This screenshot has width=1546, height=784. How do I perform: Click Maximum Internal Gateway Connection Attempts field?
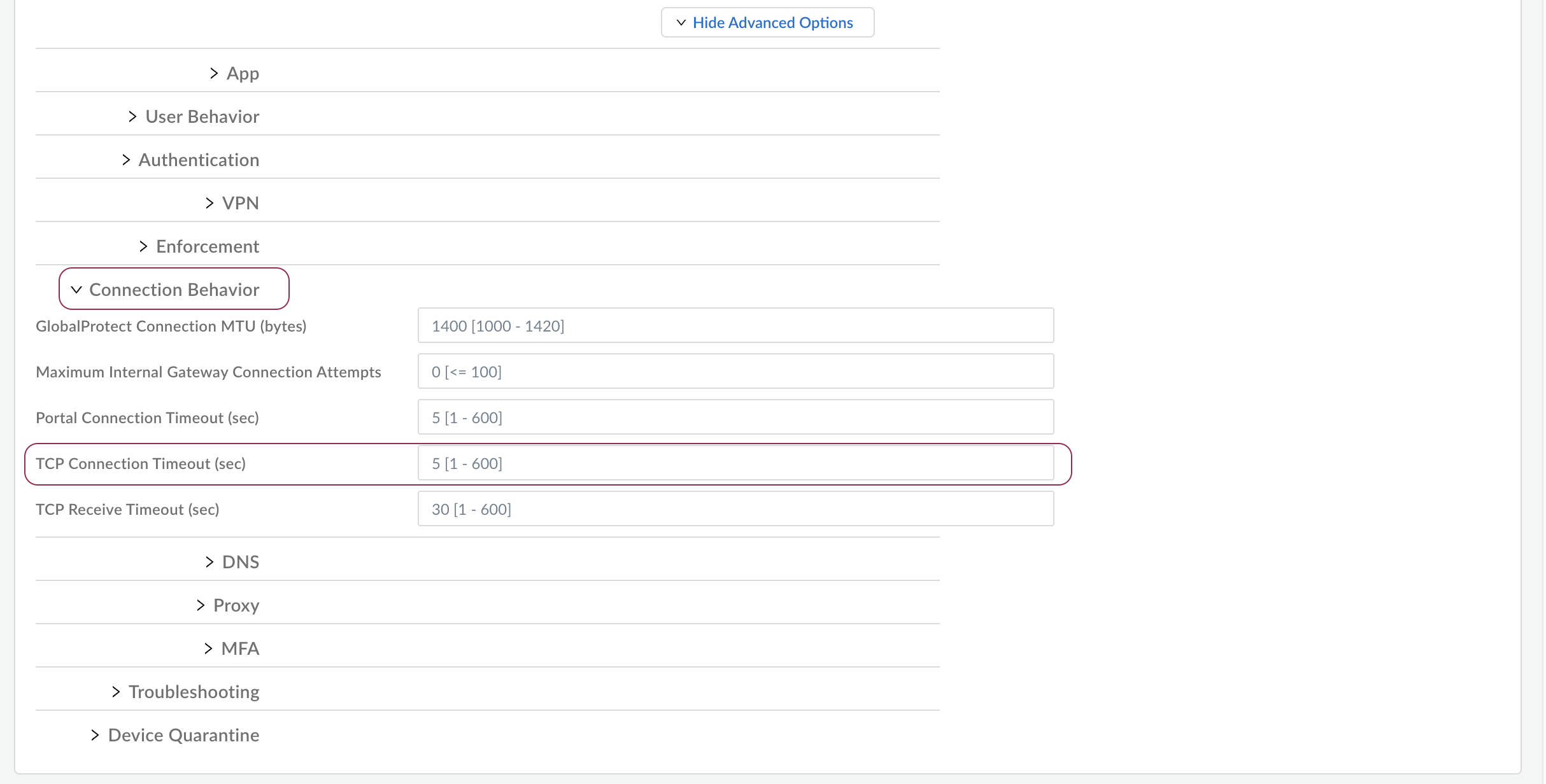(735, 372)
